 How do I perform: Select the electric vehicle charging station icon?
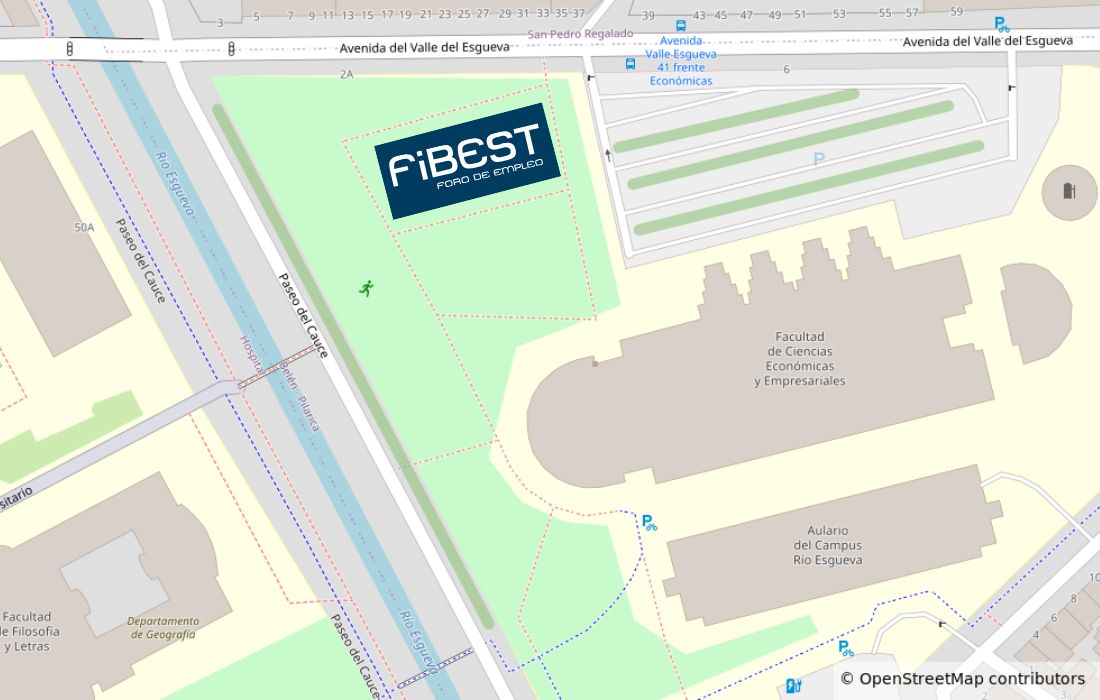click(x=793, y=685)
